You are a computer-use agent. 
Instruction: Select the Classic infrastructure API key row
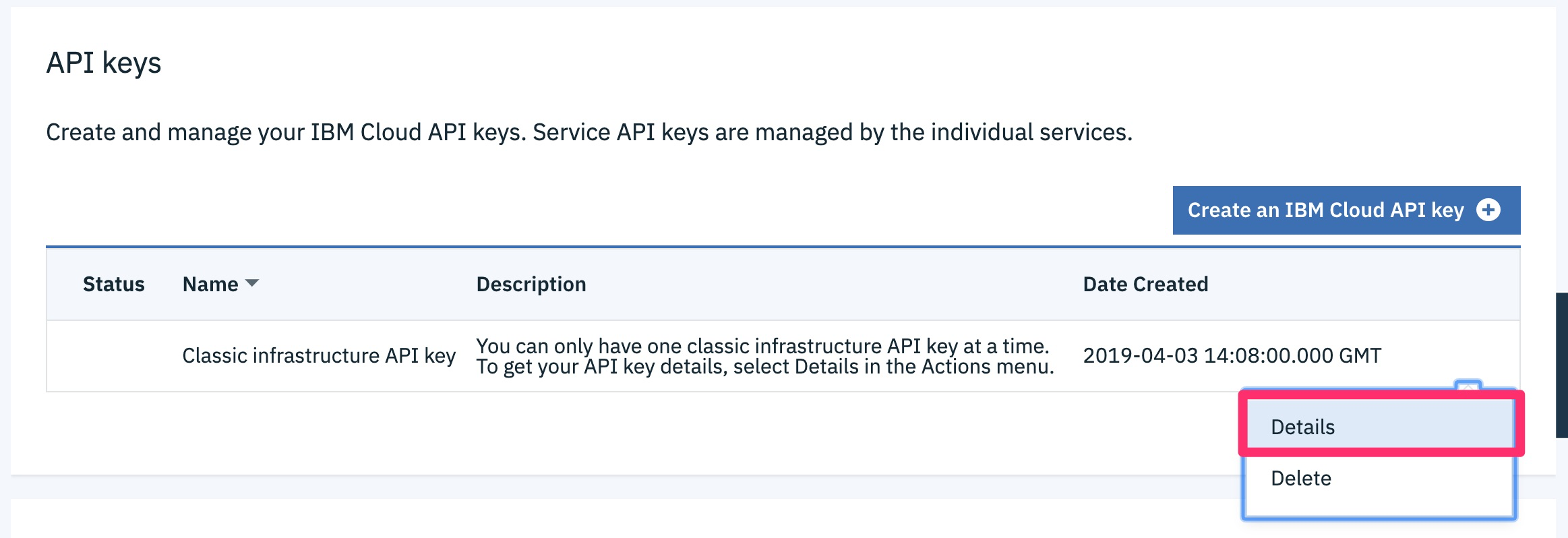[319, 355]
